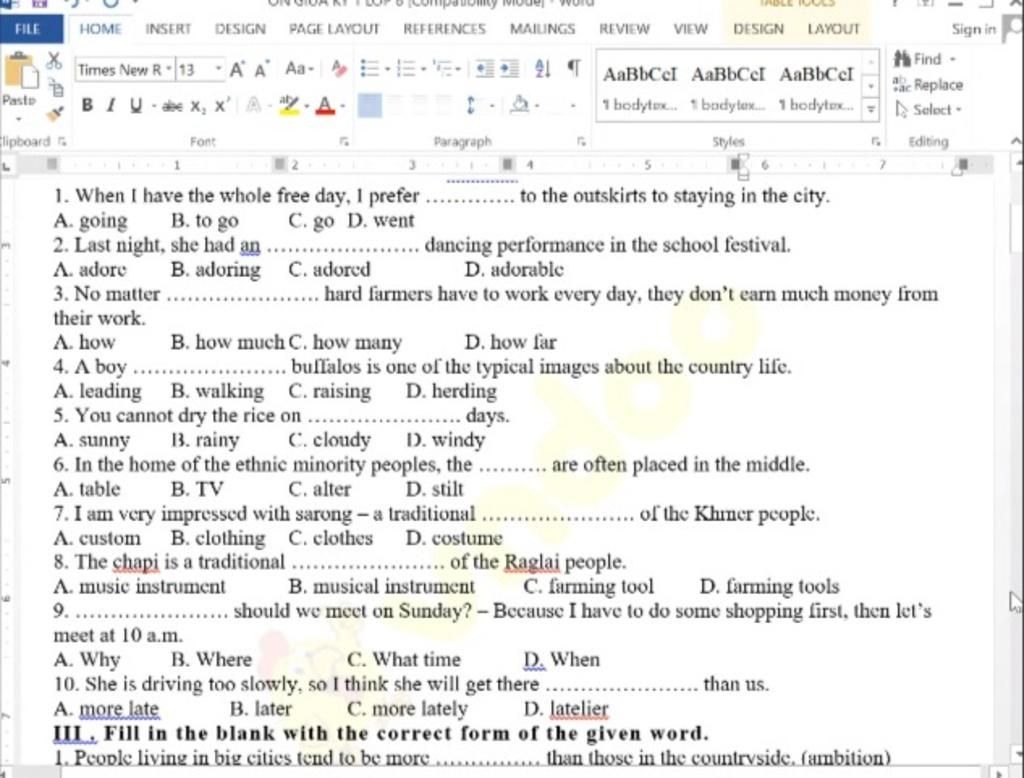This screenshot has width=1024, height=778.
Task: Click Sign in link
Action: click(x=973, y=29)
